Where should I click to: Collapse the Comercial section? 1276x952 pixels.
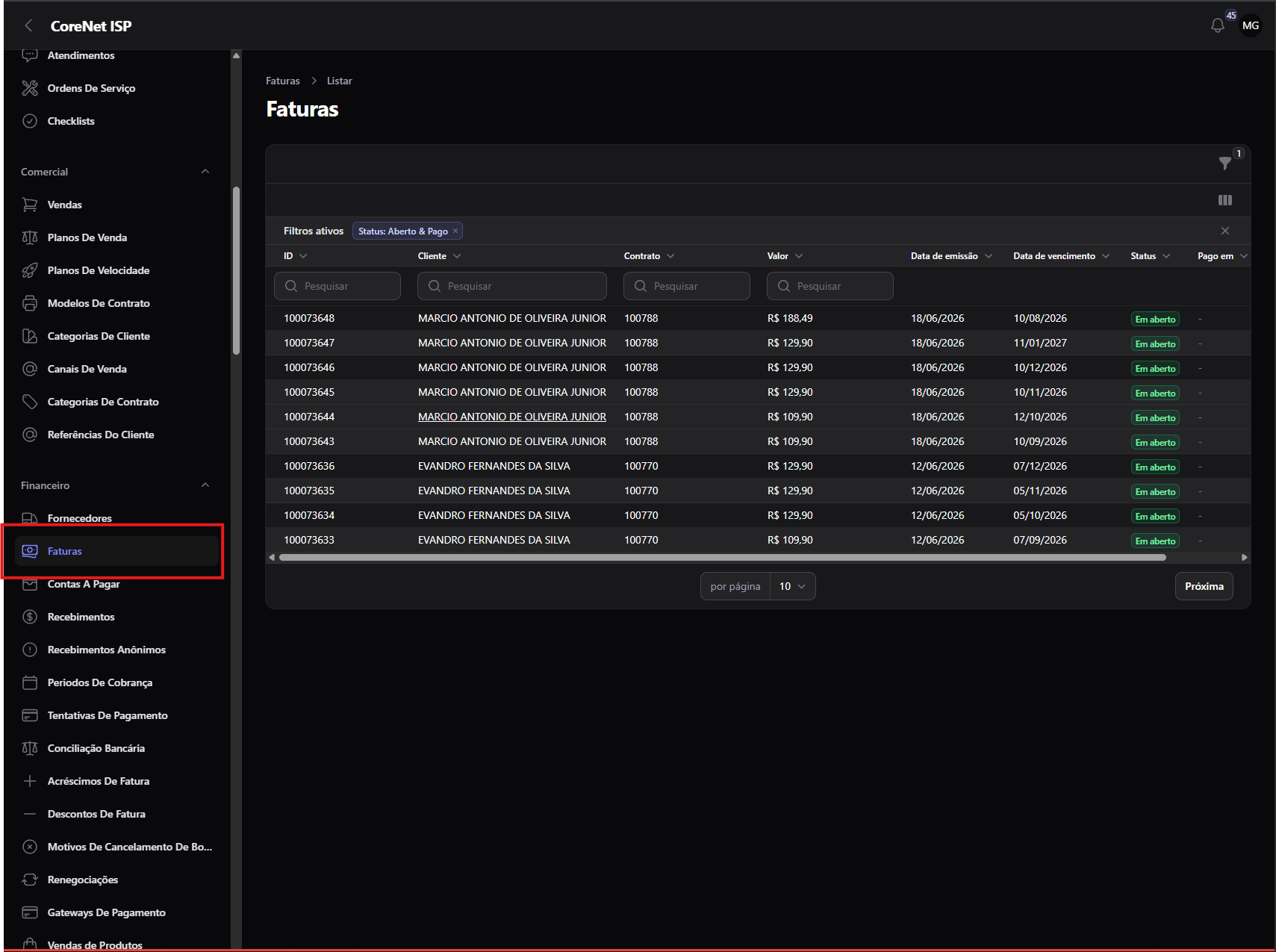coord(205,172)
